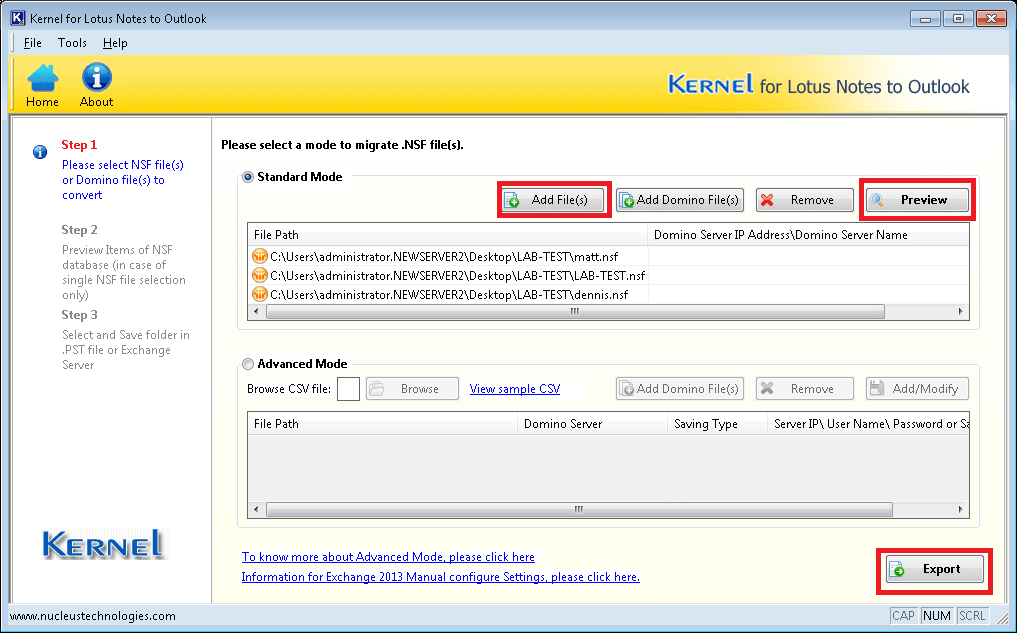Click the NSF icon beside LAB-TEST.nsf
The width and height of the screenshot is (1017, 633).
tap(259, 275)
